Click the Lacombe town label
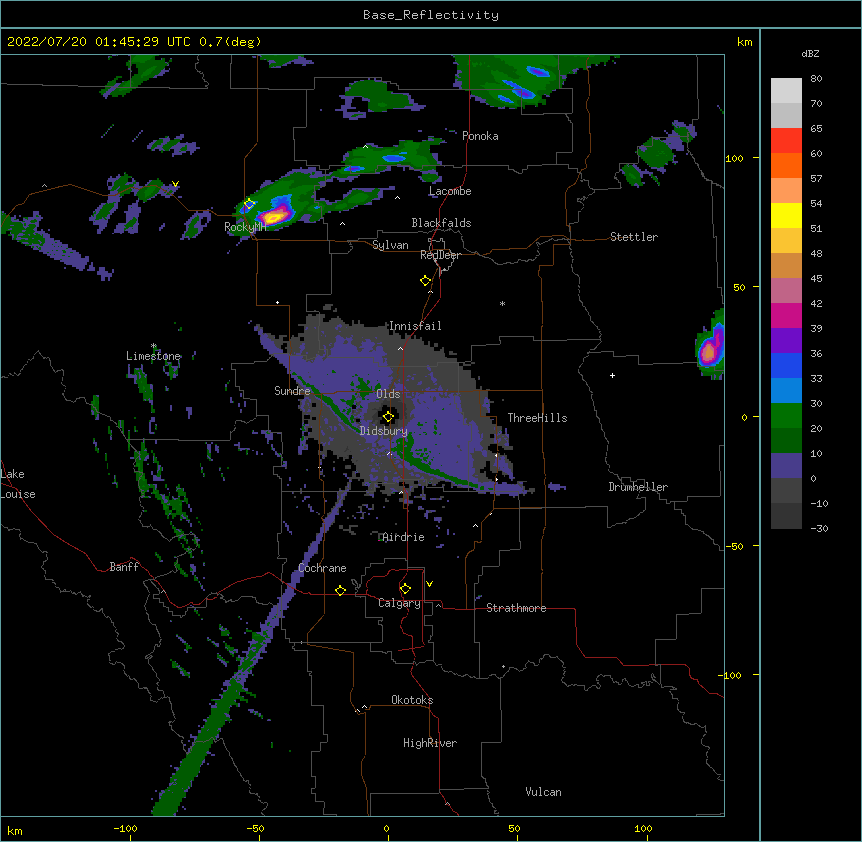The height and width of the screenshot is (842, 862). [x=450, y=191]
